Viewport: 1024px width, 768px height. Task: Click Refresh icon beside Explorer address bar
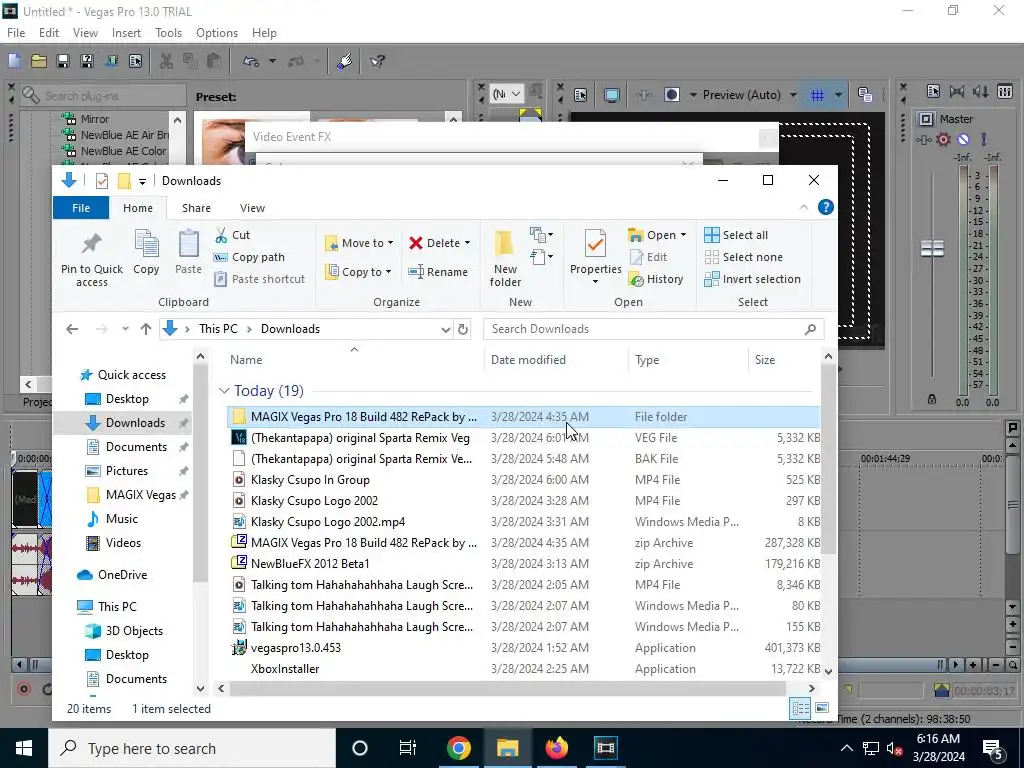(463, 329)
